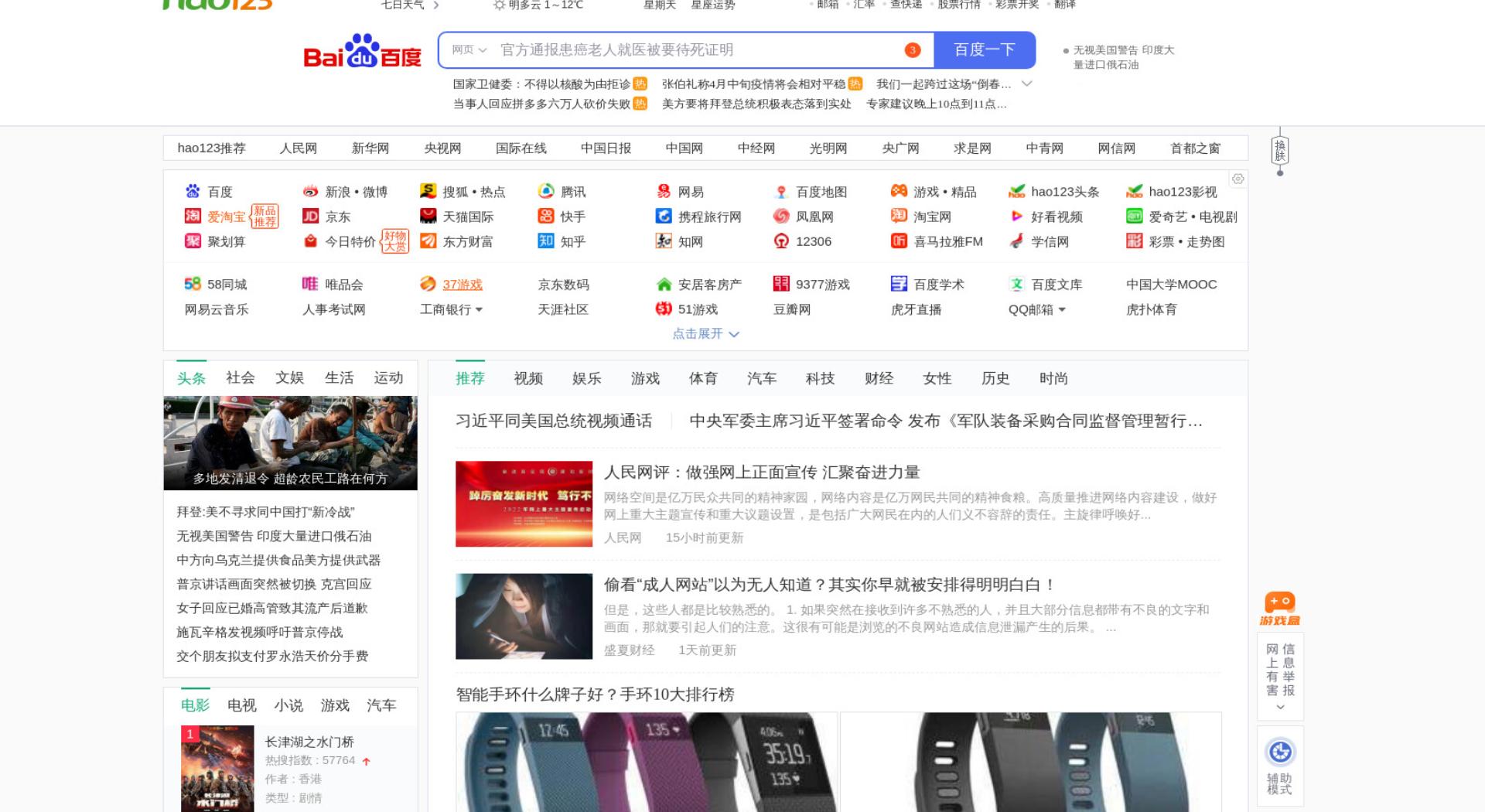The image size is (1485, 812).
Task: Open 首都之窗 link
Action: tap(1195, 148)
